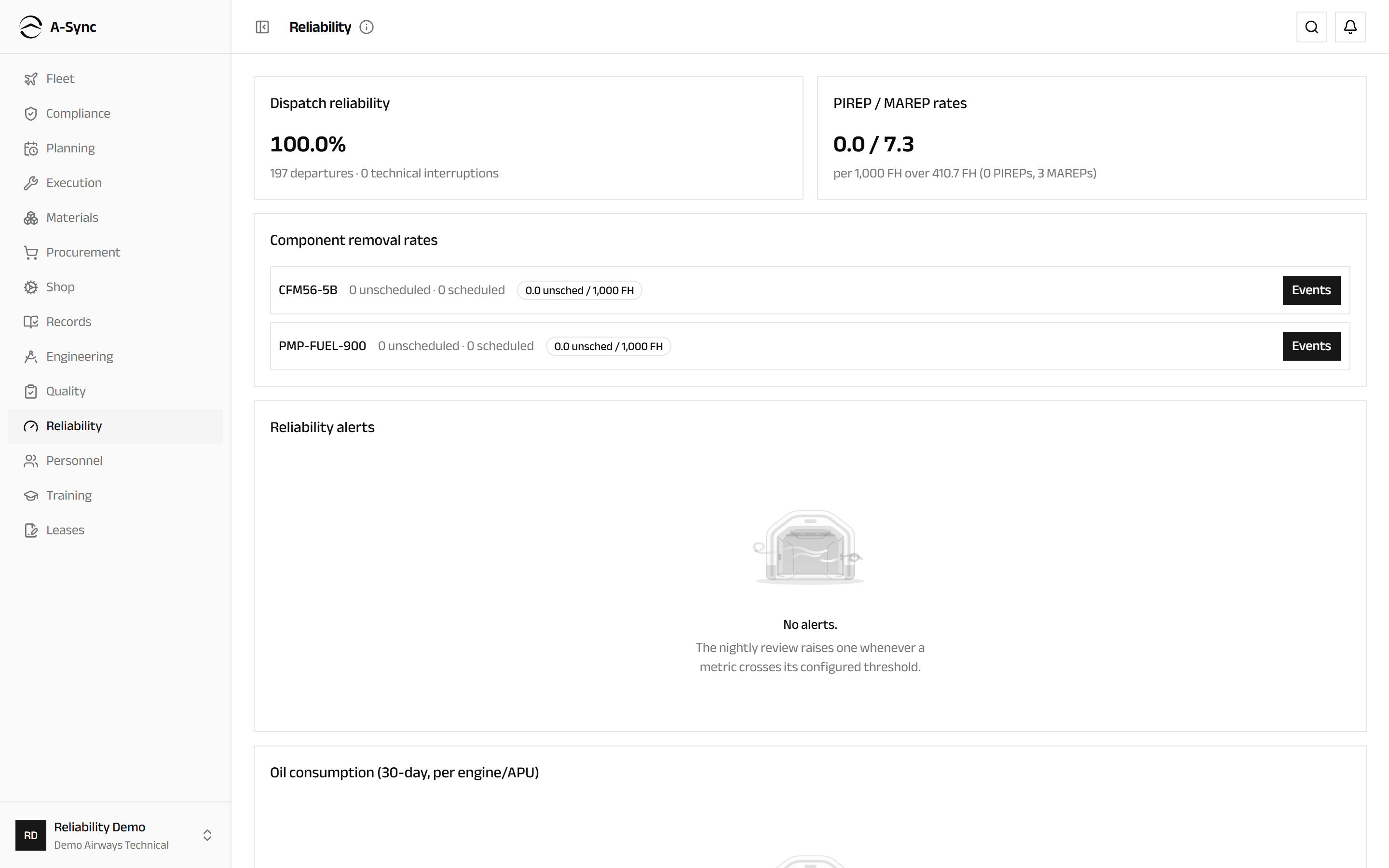Click the Compliance shield icon

pos(31,114)
